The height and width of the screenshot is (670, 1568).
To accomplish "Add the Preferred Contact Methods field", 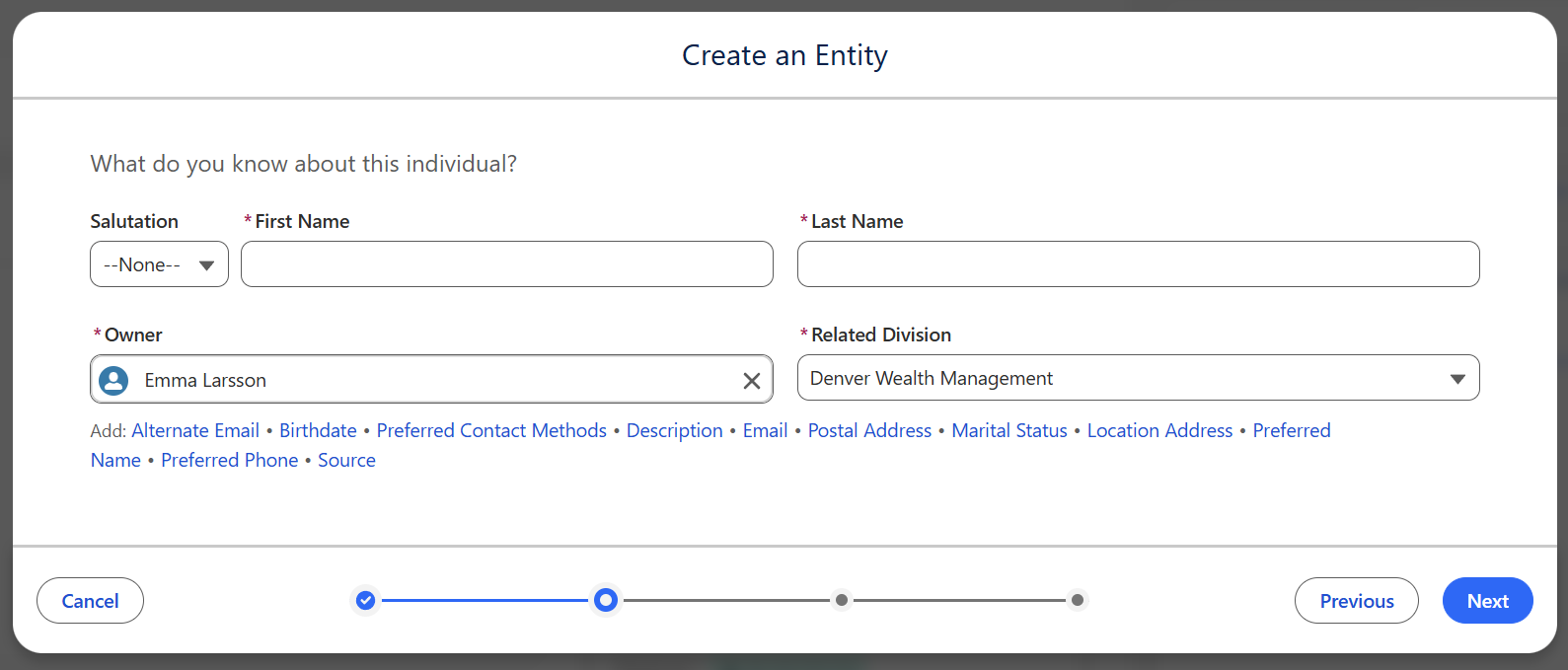I will click(491, 430).
